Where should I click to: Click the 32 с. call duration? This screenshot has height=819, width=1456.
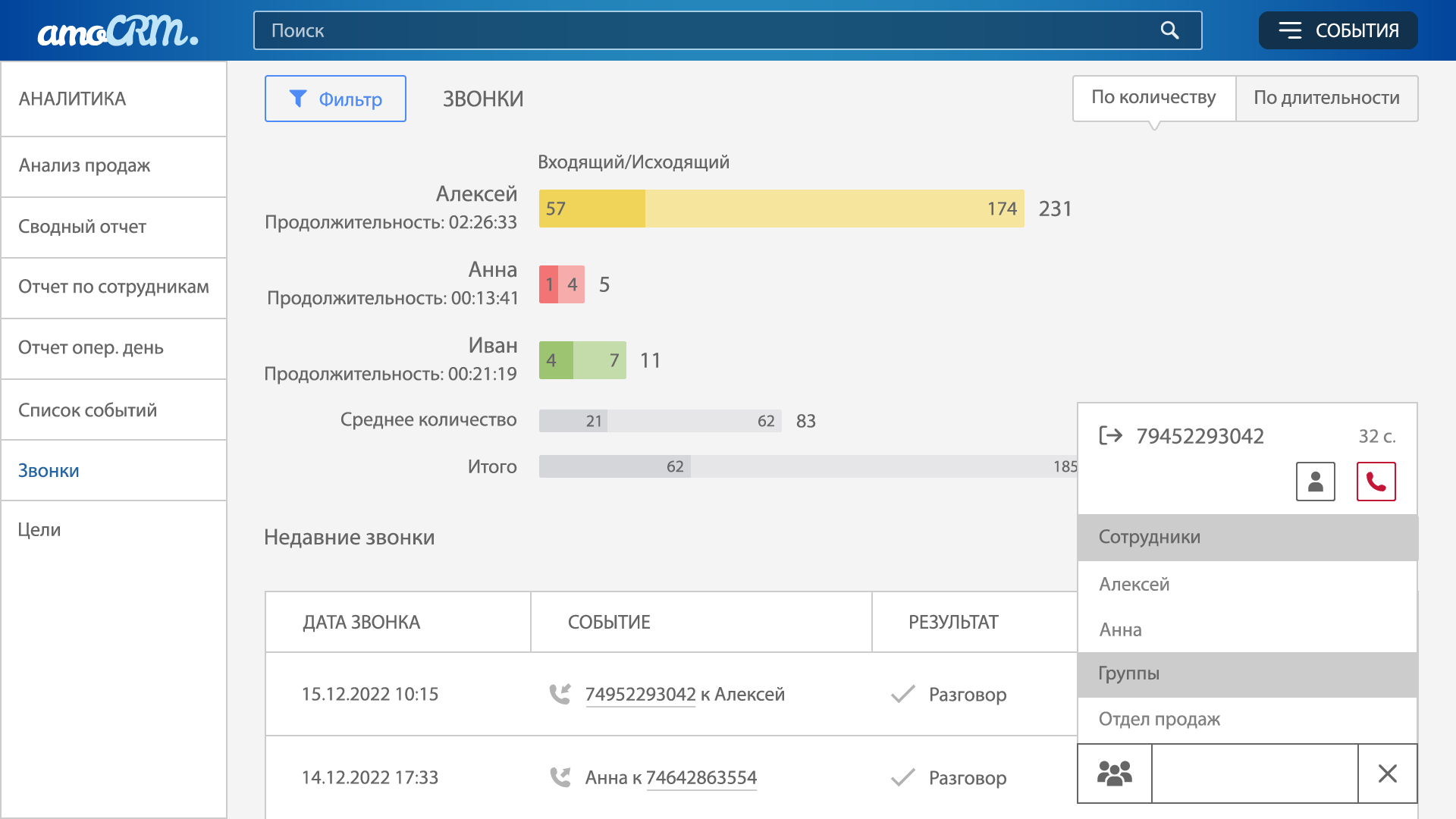click(1377, 436)
